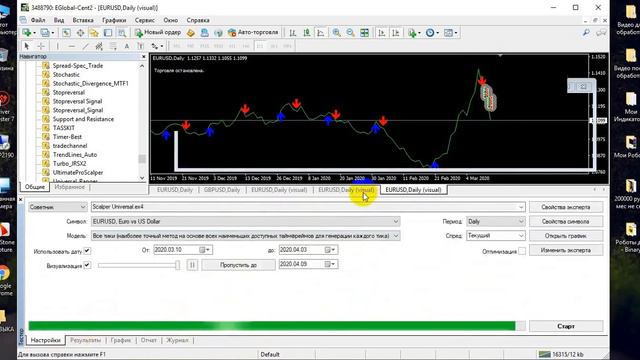This screenshot has width=640, height=360.
Task: Click the visualization speed slider
Action: click(x=139, y=265)
